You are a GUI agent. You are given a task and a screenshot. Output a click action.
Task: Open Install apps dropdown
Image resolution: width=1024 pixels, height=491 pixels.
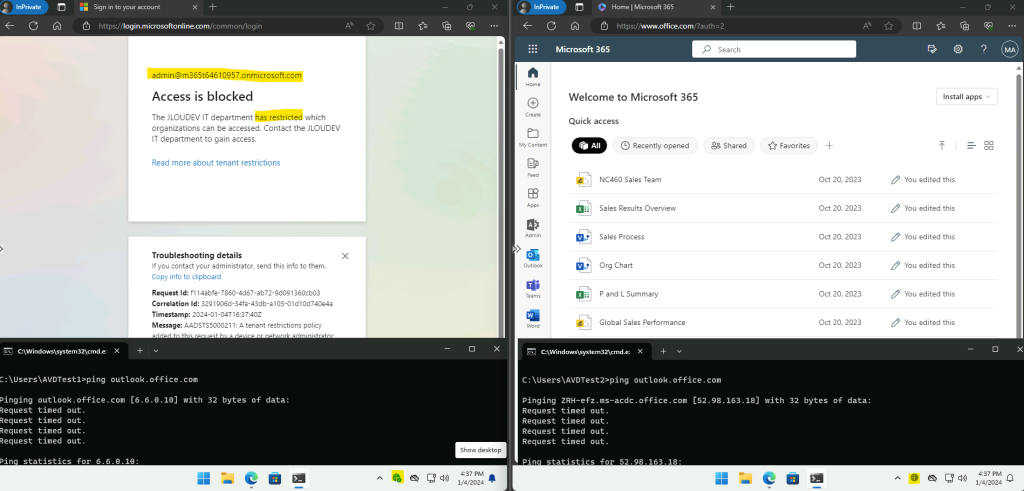966,97
